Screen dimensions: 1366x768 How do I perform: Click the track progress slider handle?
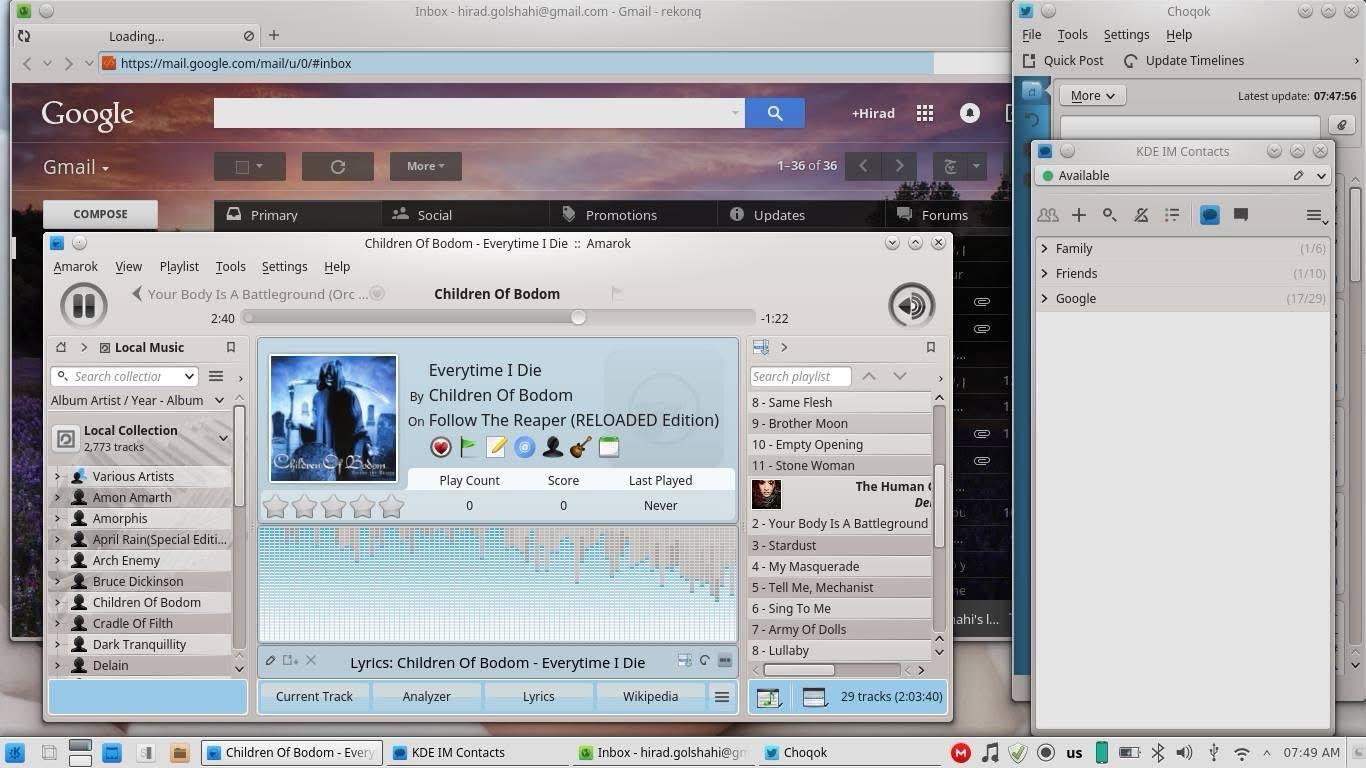pos(578,317)
